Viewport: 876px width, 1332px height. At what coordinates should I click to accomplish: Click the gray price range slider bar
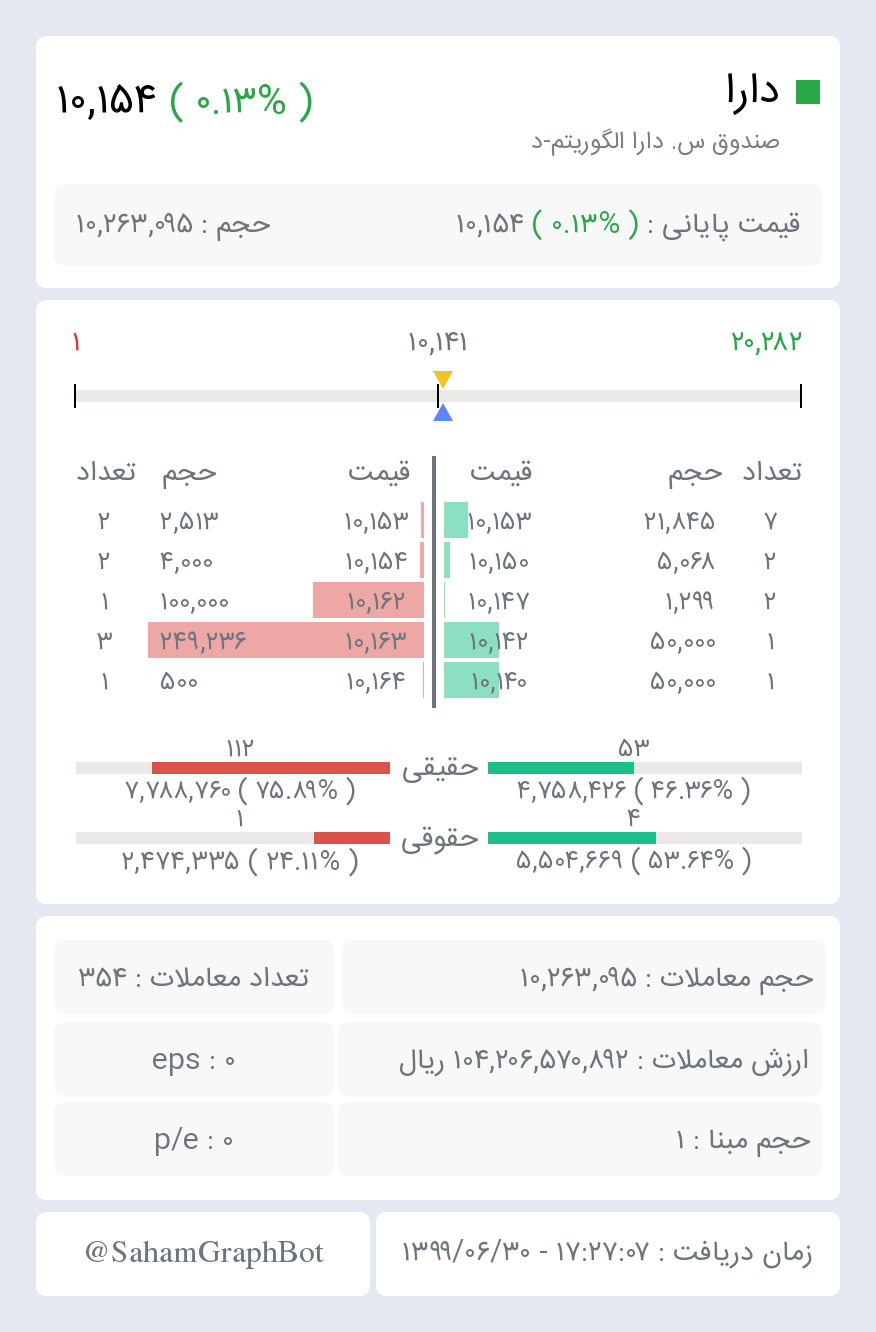click(x=438, y=396)
